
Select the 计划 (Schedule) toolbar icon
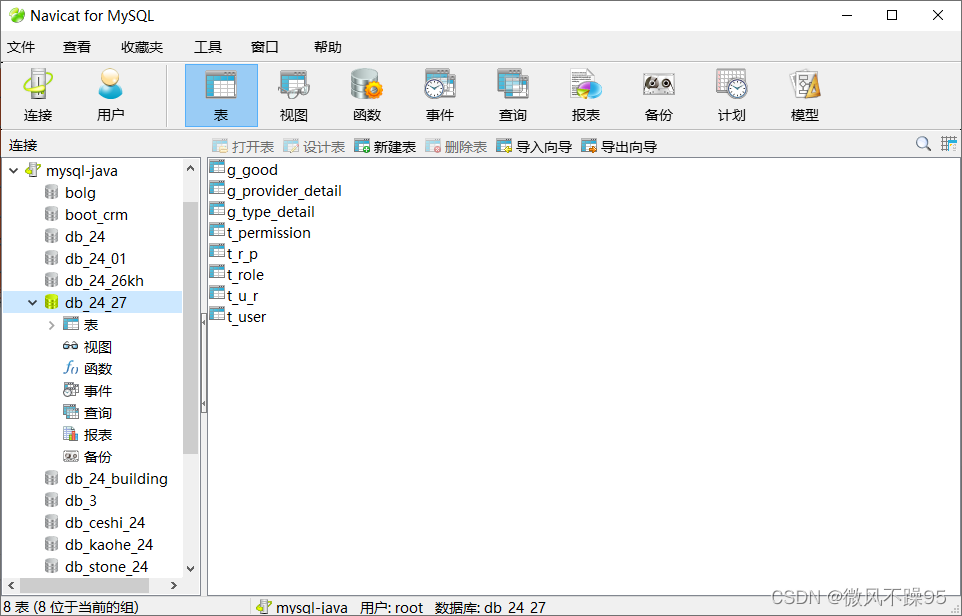731,93
